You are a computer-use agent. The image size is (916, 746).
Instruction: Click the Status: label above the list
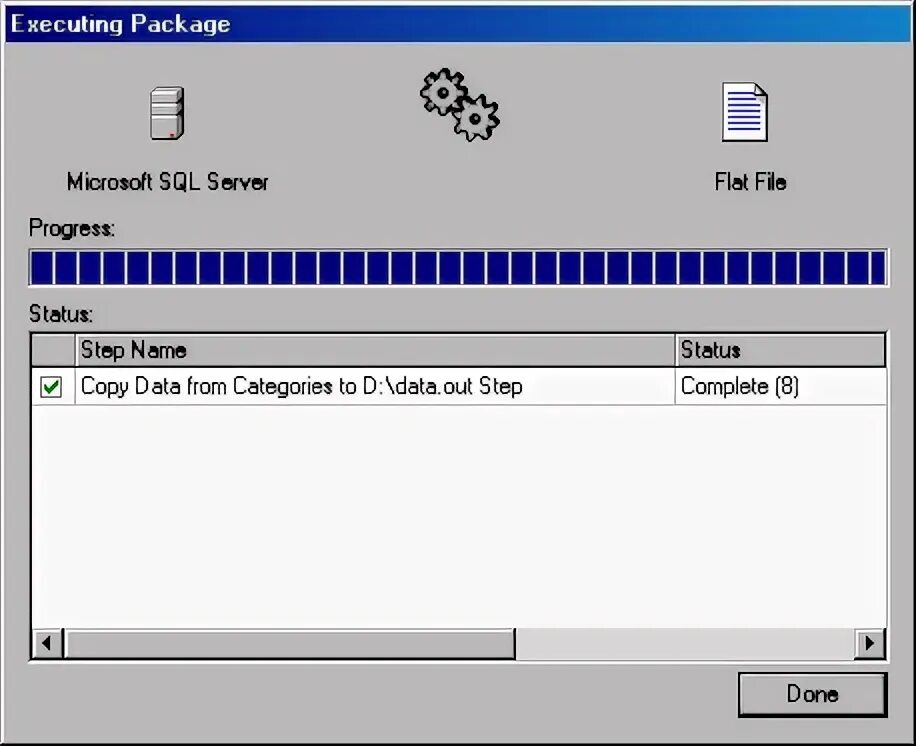(x=61, y=314)
